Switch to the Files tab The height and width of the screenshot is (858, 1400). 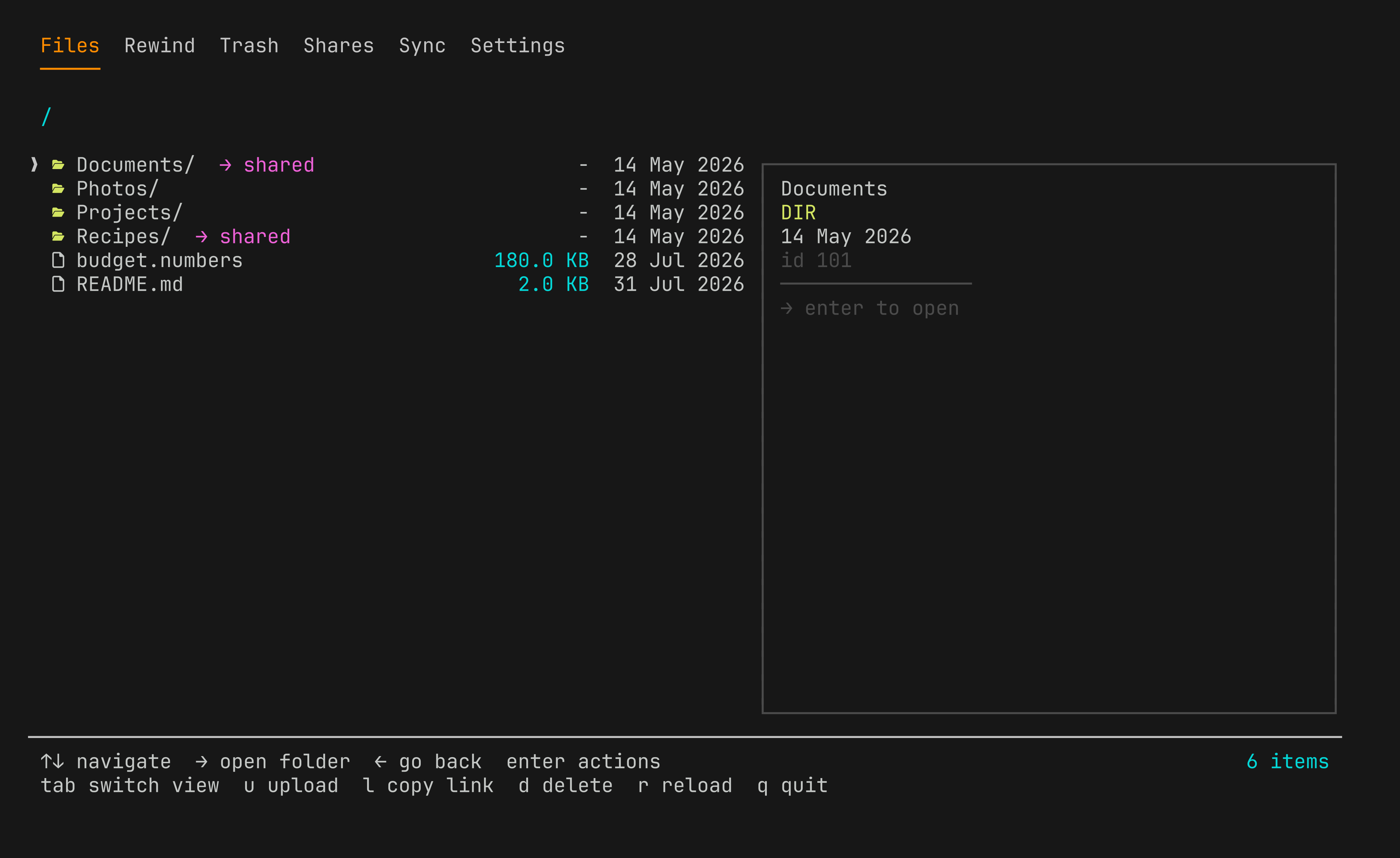click(x=70, y=45)
